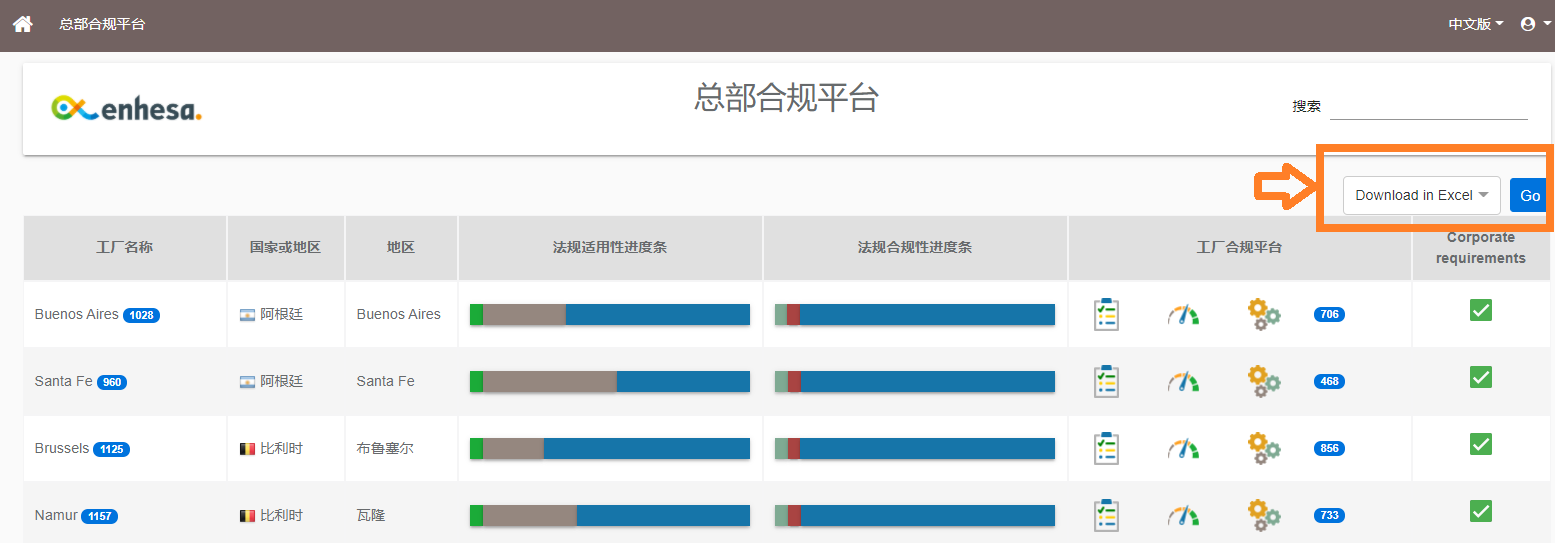The width and height of the screenshot is (1555, 547).
Task: Click compliance progress bar for Santa Fe
Action: pos(915,381)
